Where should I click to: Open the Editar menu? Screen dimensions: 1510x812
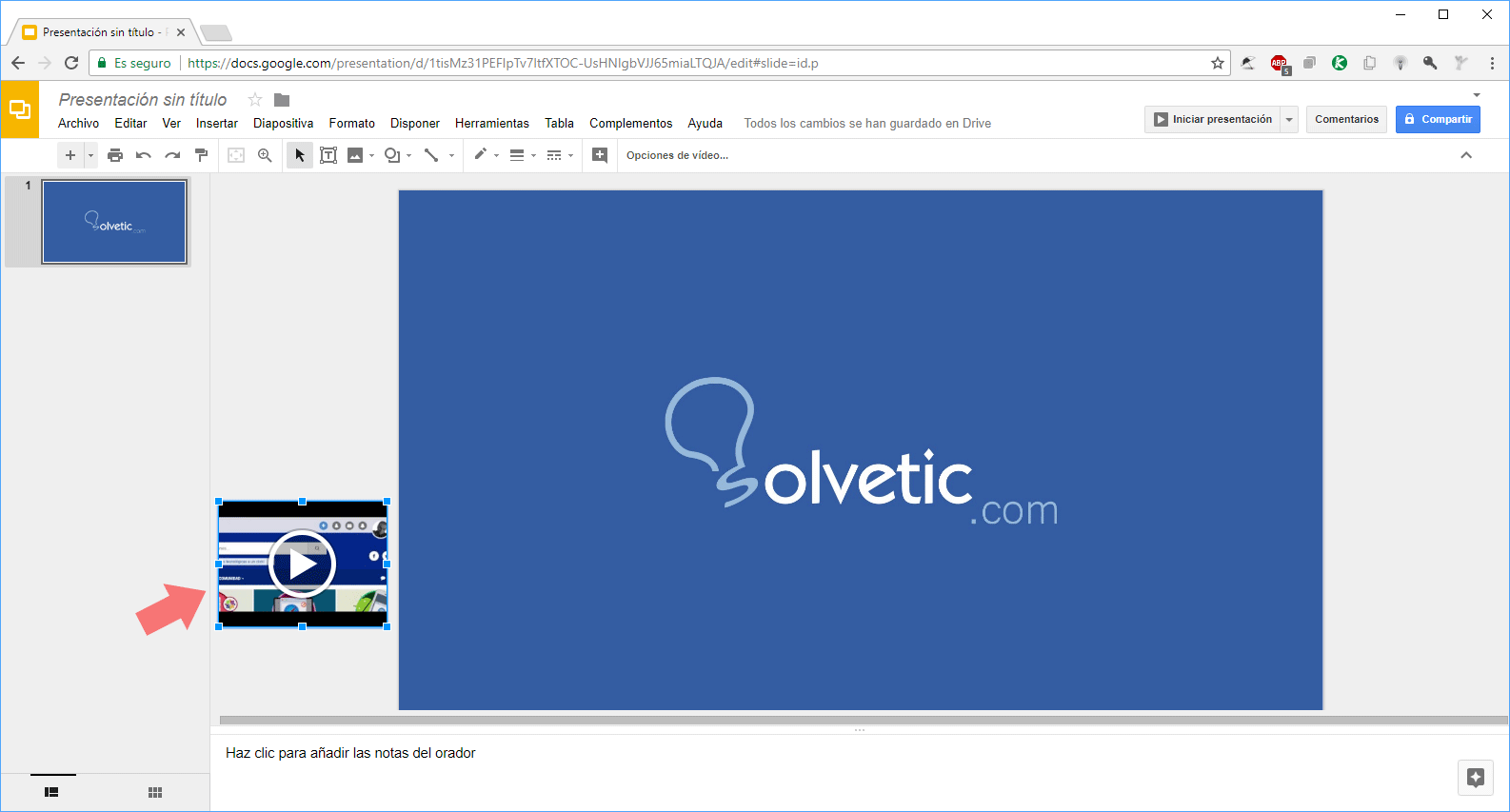(130, 124)
